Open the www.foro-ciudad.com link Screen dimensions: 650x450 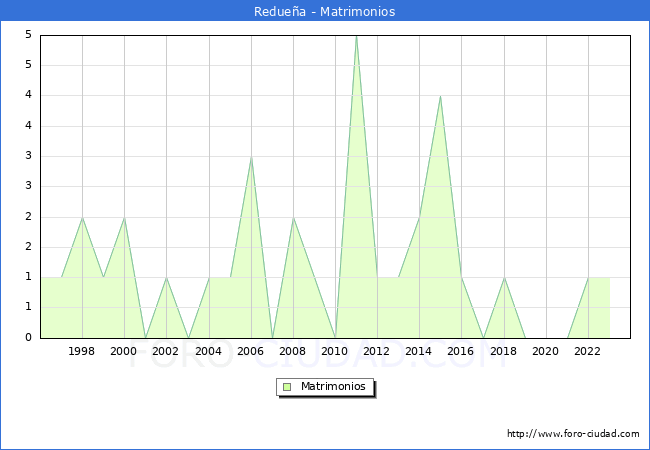[573, 434]
